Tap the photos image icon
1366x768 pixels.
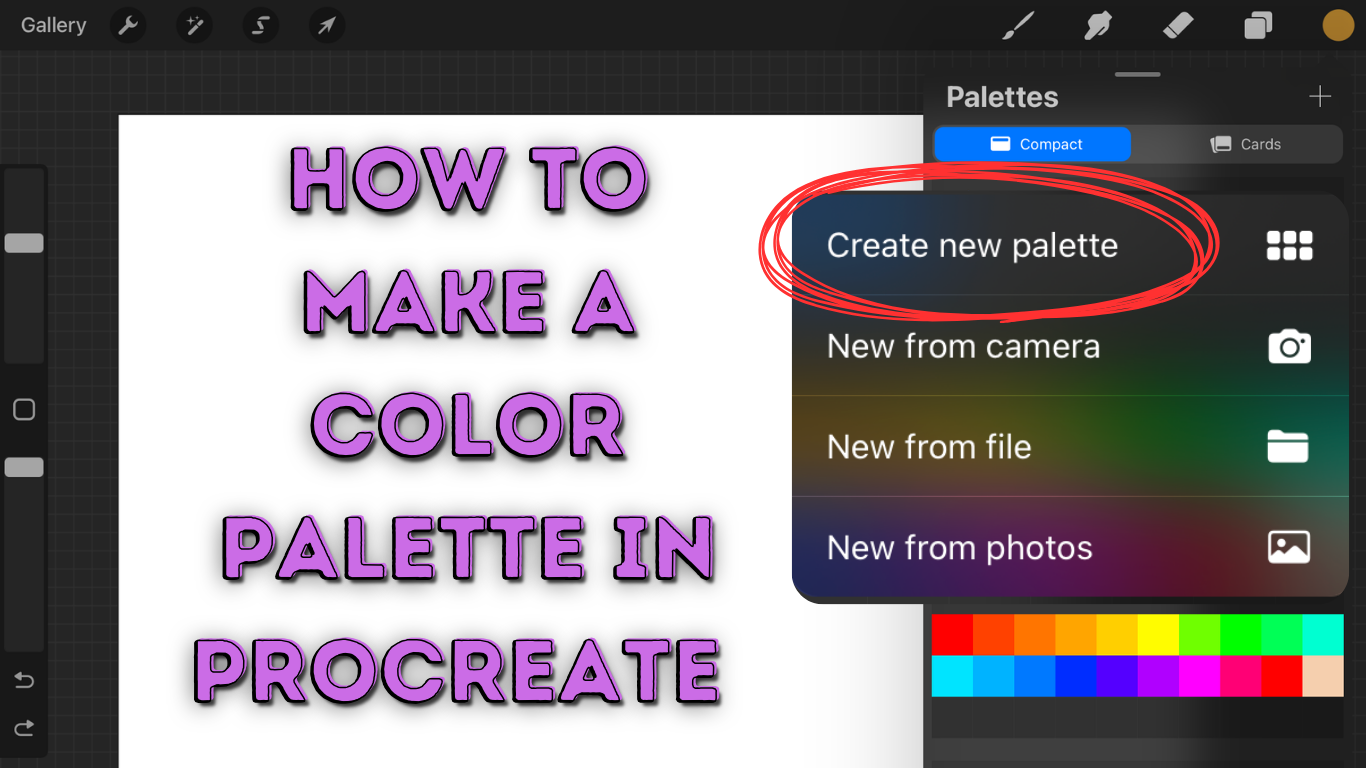click(x=1289, y=547)
